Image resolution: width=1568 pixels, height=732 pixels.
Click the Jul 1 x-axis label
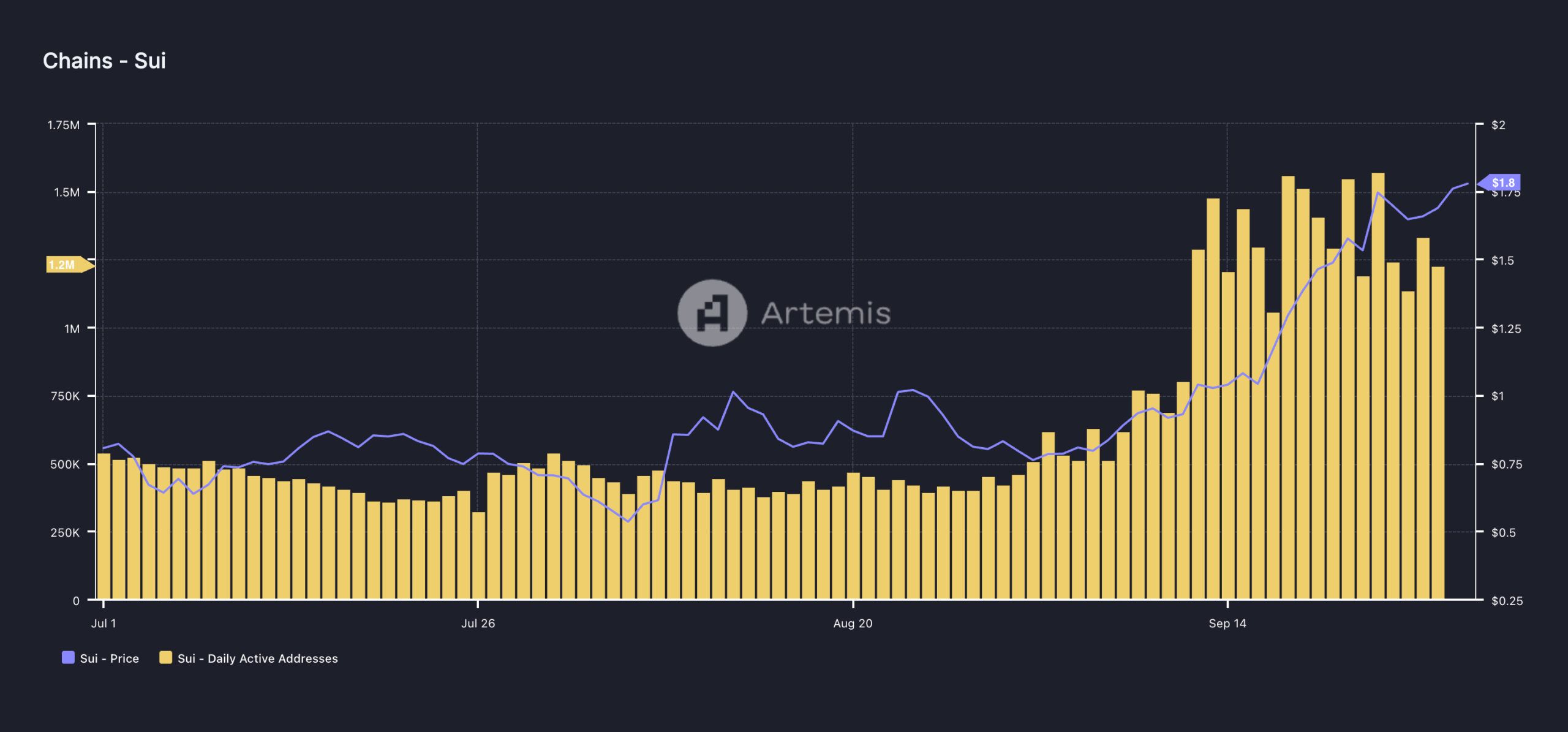tap(103, 624)
